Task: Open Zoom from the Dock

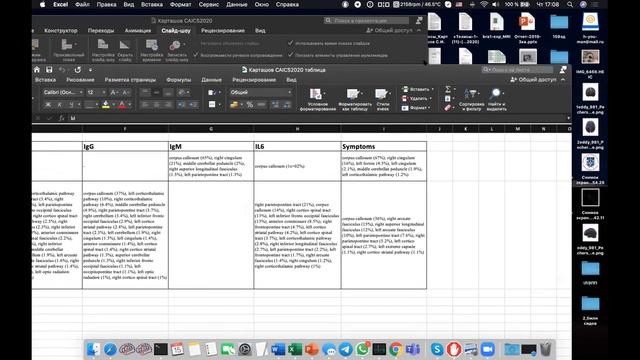Action: 487,349
